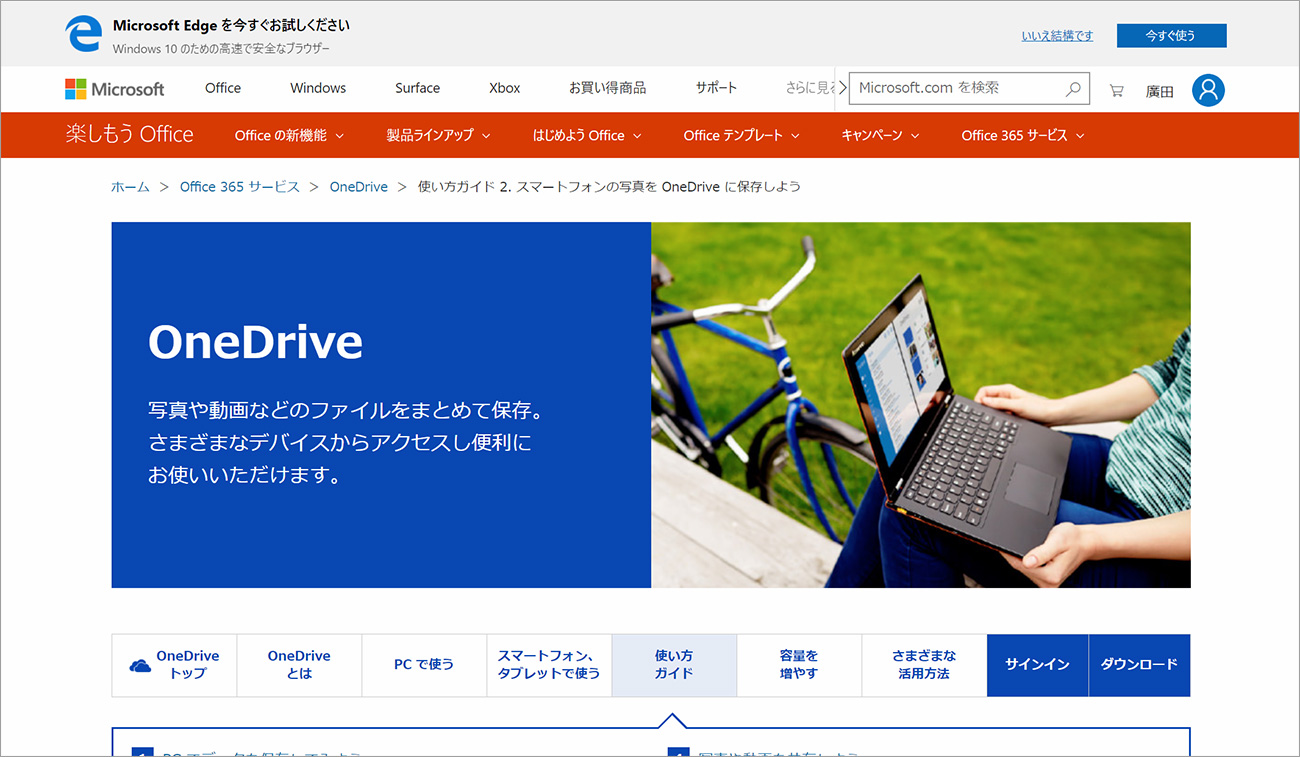Go to Office 365 サービス breadcrumb link

[240, 187]
